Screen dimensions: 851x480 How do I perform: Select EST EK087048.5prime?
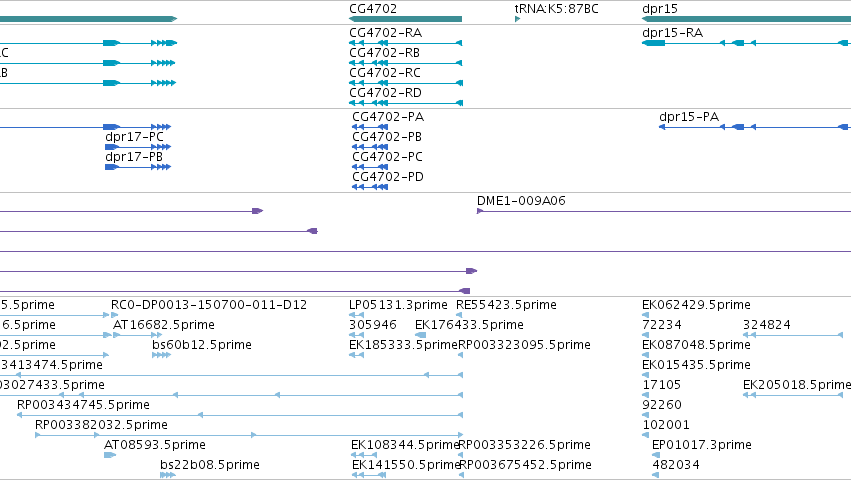click(696, 345)
